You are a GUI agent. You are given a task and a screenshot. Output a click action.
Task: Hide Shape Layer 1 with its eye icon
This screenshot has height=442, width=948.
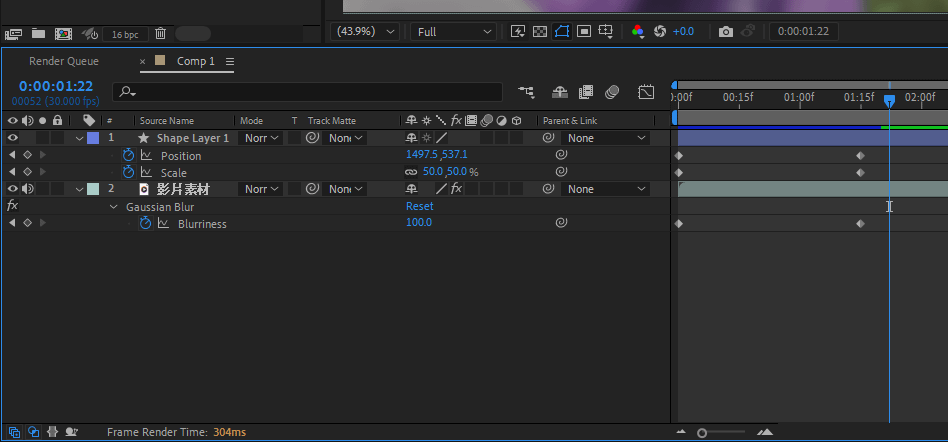[13, 138]
